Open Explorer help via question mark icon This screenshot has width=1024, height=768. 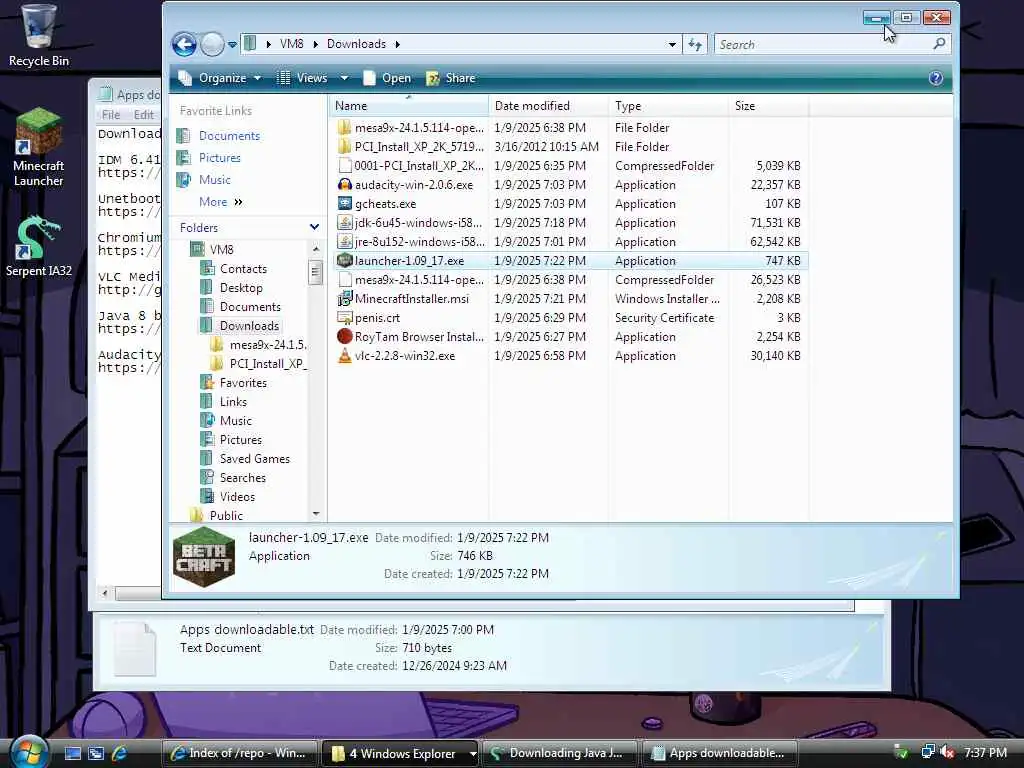[935, 78]
